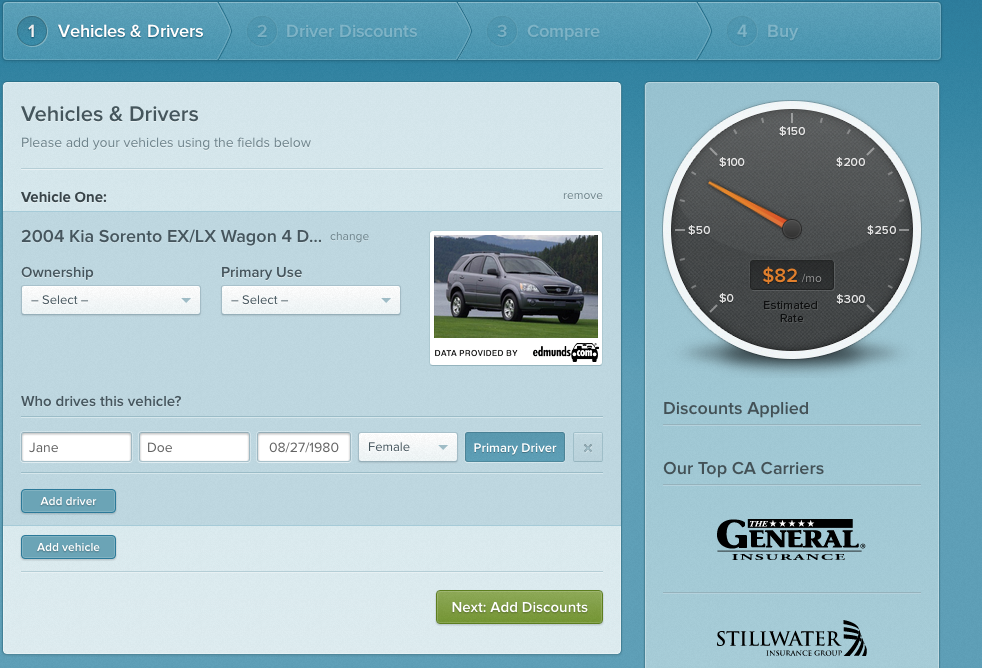Viewport: 982px width, 668px height.
Task: Remove Vehicle One via the remove link
Action: click(582, 195)
